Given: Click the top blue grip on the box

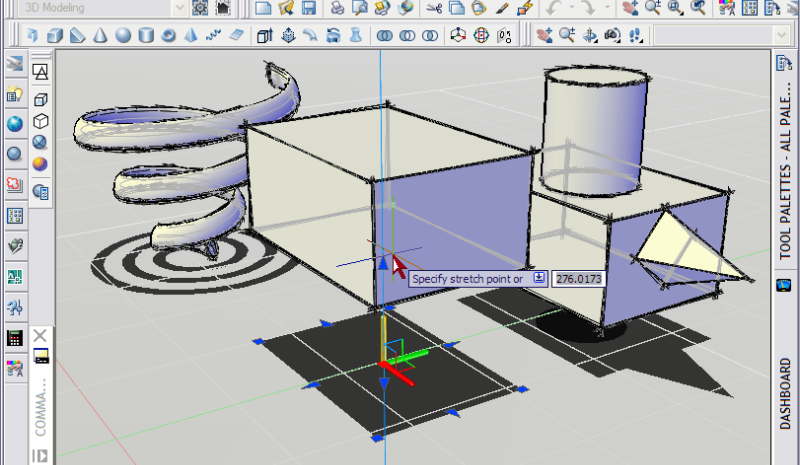Looking at the screenshot, I should (x=382, y=262).
